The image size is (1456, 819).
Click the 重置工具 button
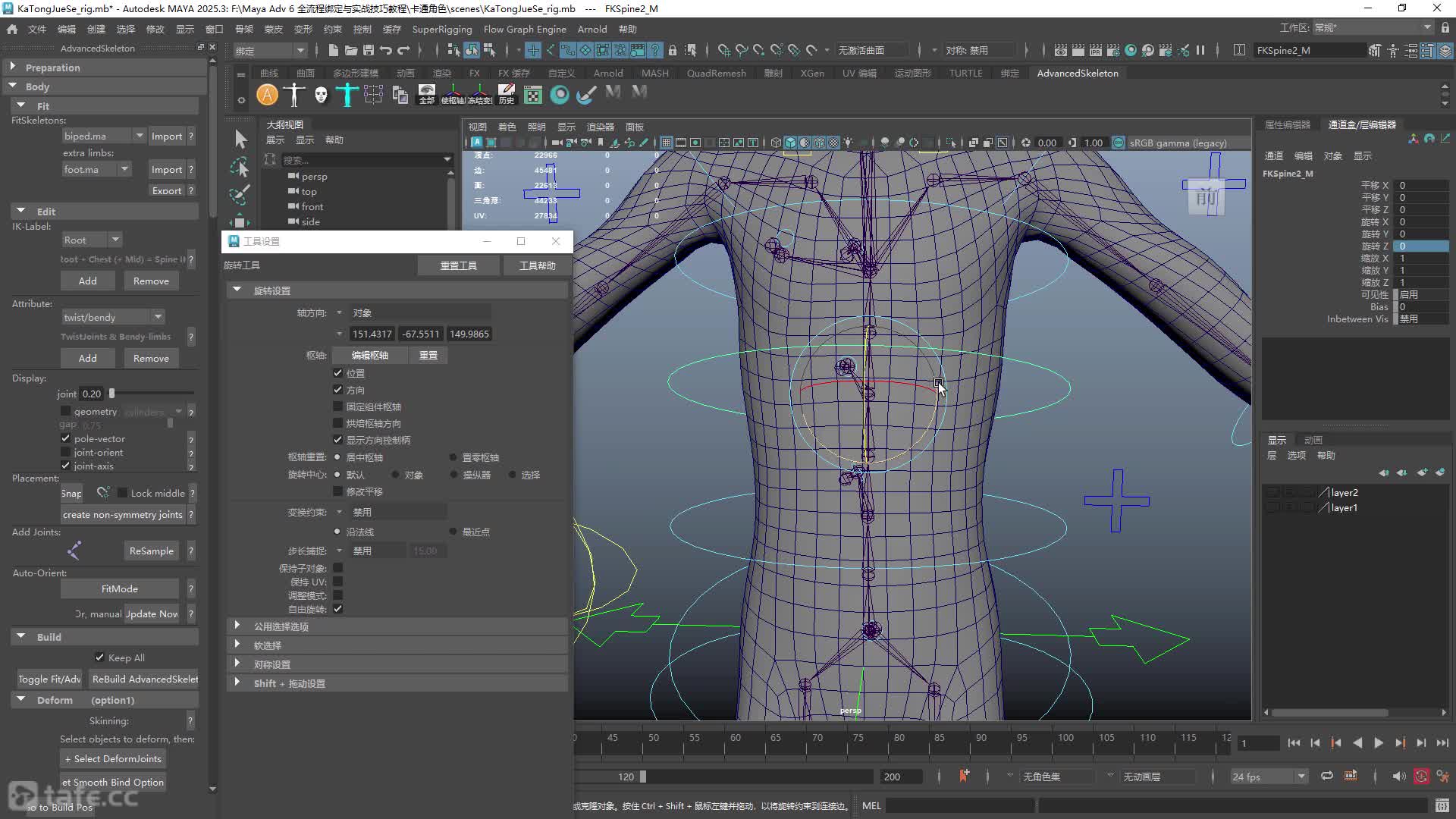tap(459, 265)
